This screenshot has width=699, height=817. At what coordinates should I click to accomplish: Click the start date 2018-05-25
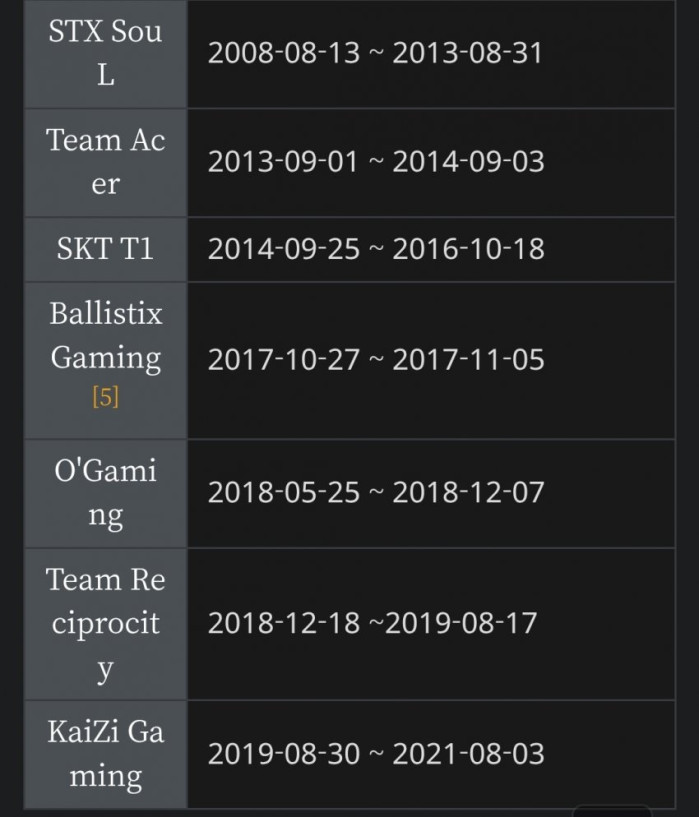pos(283,493)
